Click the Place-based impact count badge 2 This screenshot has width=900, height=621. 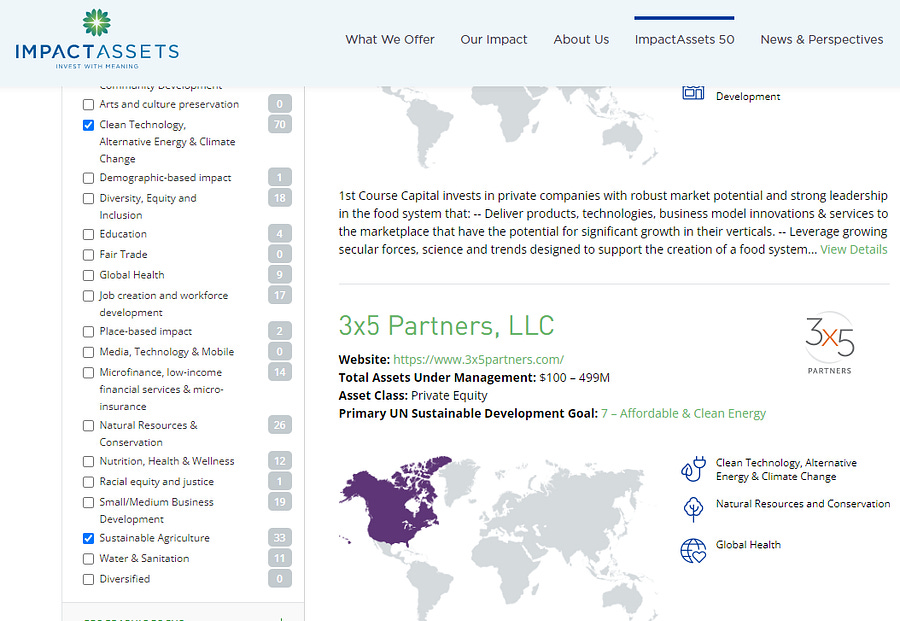coord(280,331)
